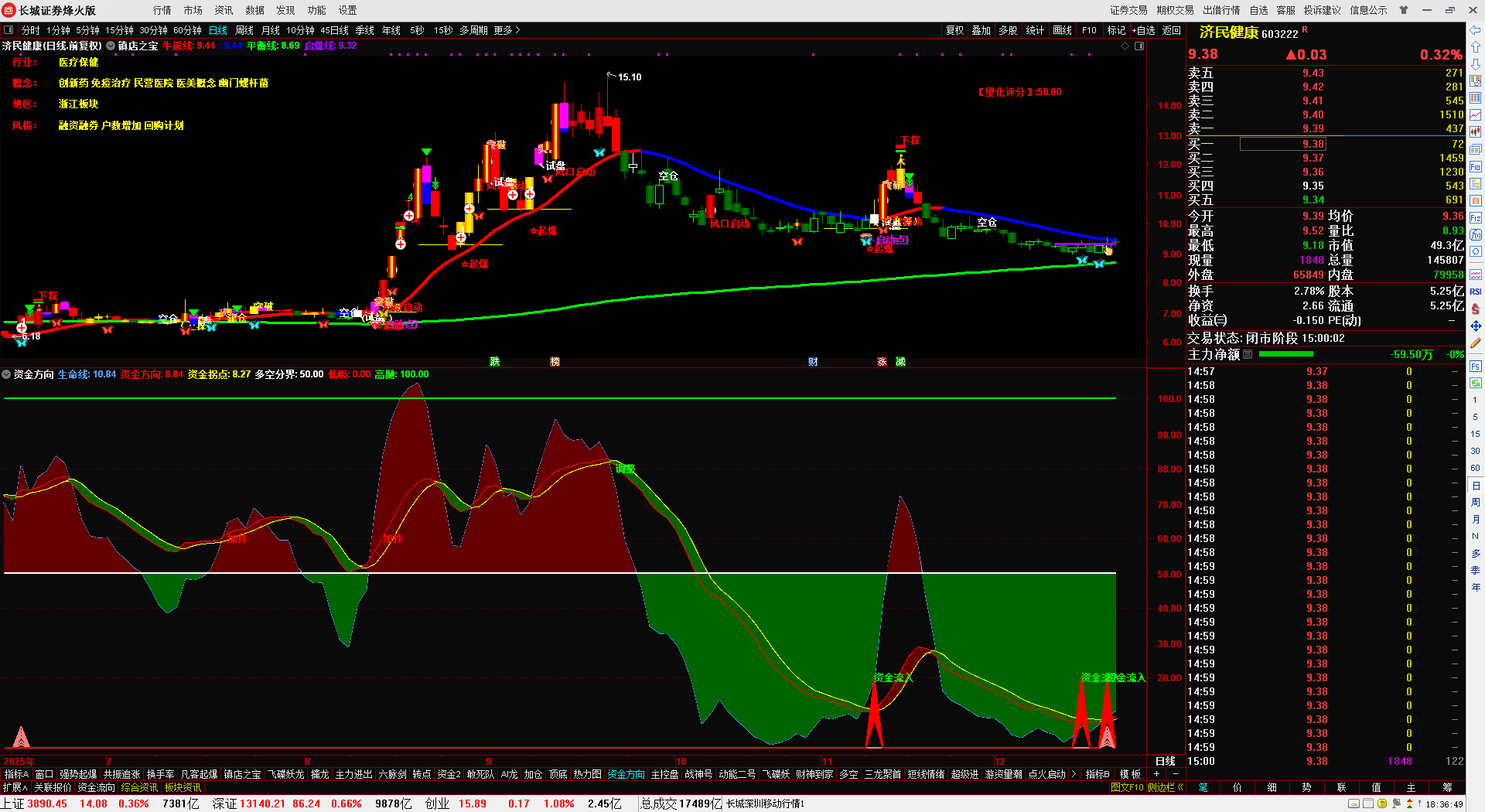
Task: Click the yellow round icon in status bar
Action: click(1382, 803)
